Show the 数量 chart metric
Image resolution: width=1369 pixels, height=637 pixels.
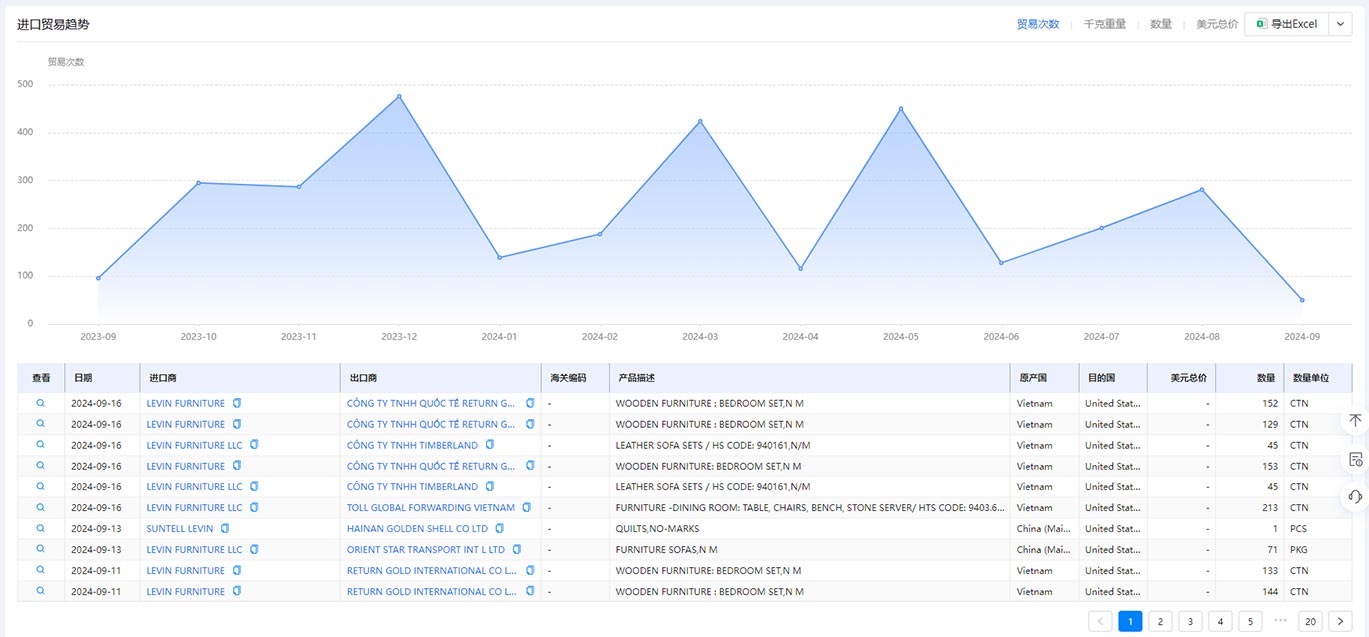[x=1160, y=24]
